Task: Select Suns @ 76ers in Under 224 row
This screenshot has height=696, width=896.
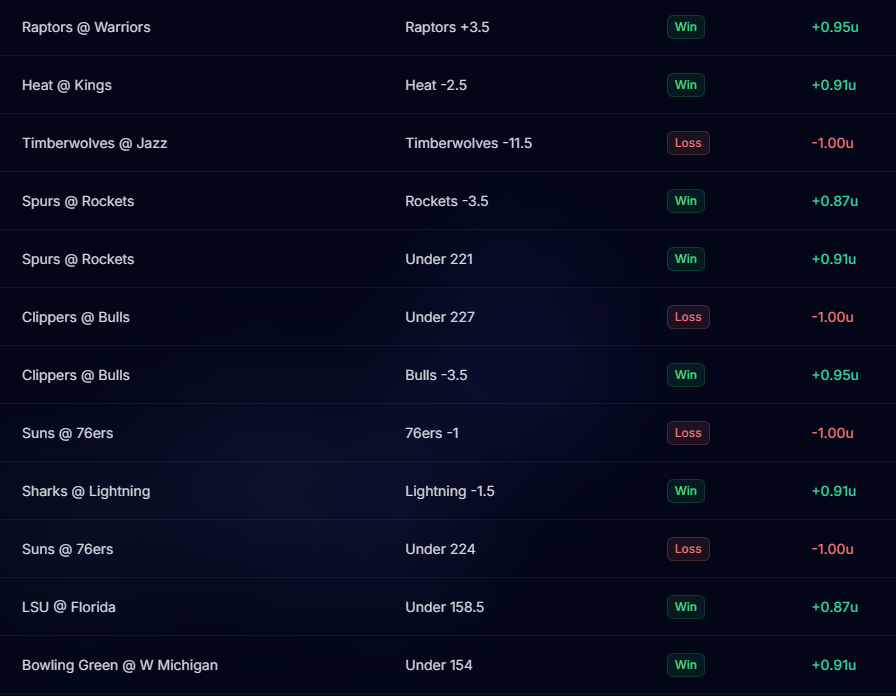Action: tap(67, 549)
